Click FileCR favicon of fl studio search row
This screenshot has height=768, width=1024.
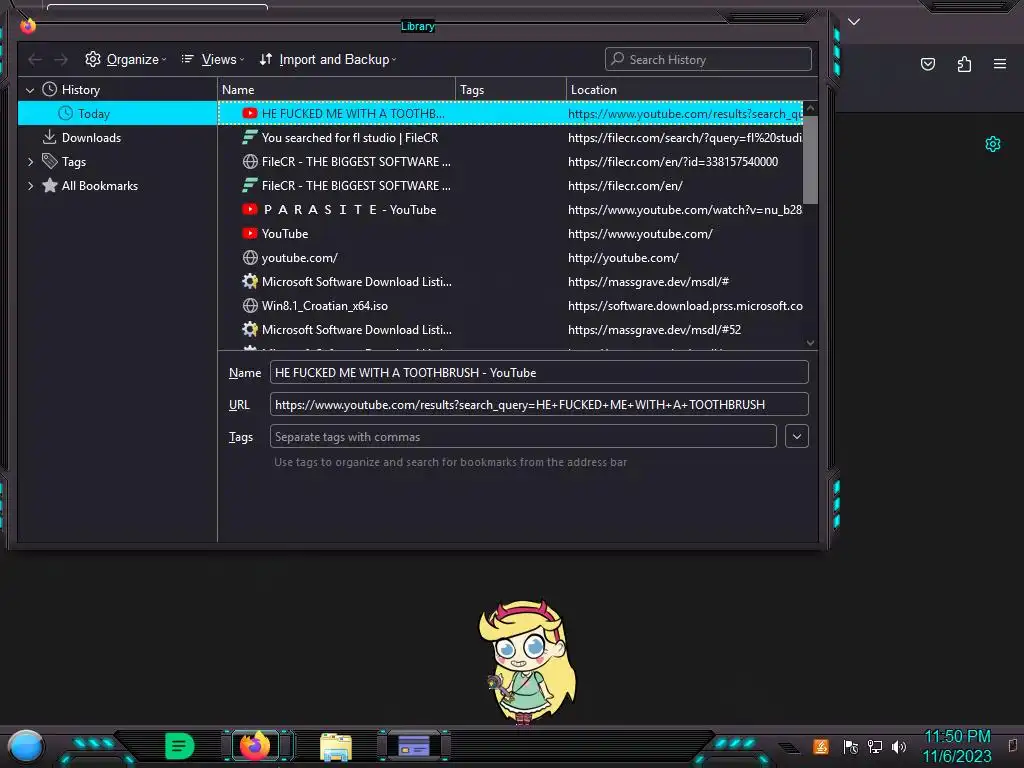pos(249,138)
